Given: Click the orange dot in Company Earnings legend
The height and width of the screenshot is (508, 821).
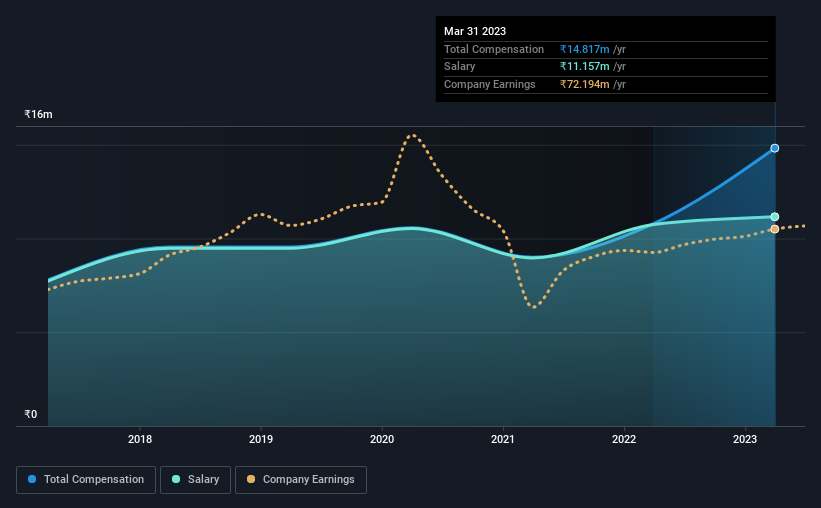Looking at the screenshot, I should point(251,479).
